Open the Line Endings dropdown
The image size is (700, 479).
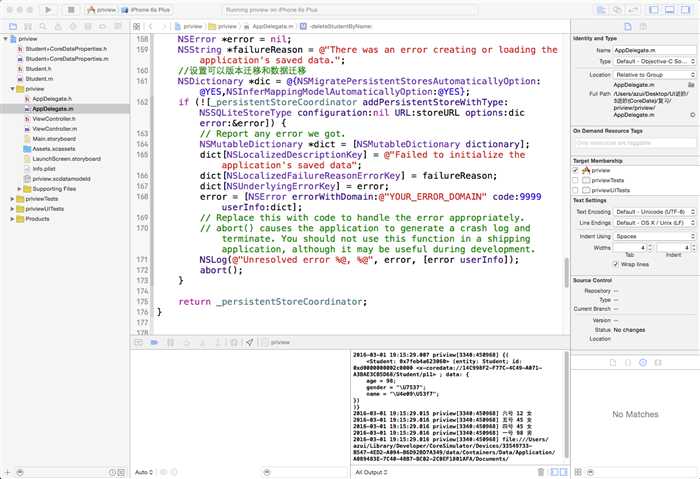click(654, 222)
